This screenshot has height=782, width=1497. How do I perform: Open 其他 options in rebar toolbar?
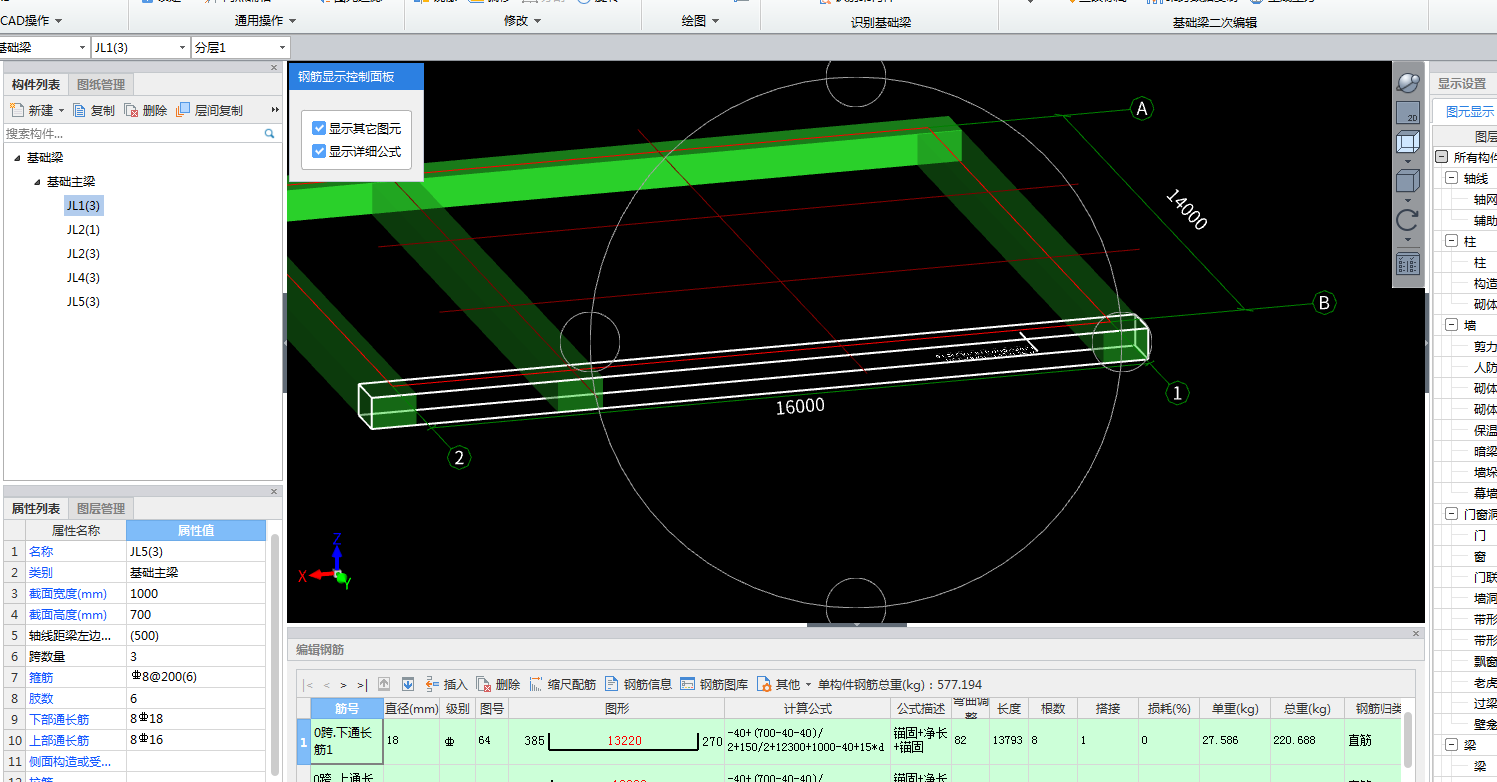click(784, 684)
